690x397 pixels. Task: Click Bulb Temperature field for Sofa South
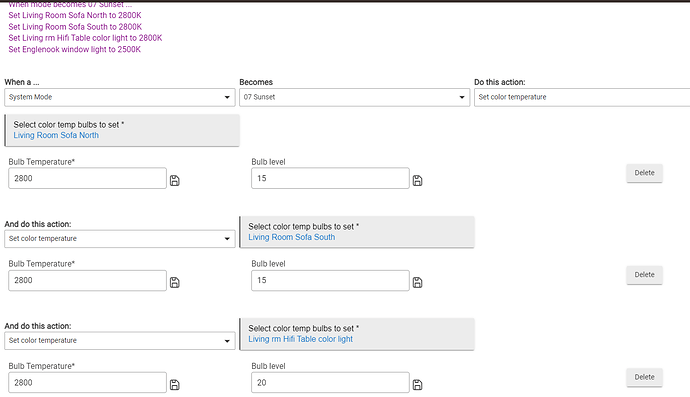87,280
